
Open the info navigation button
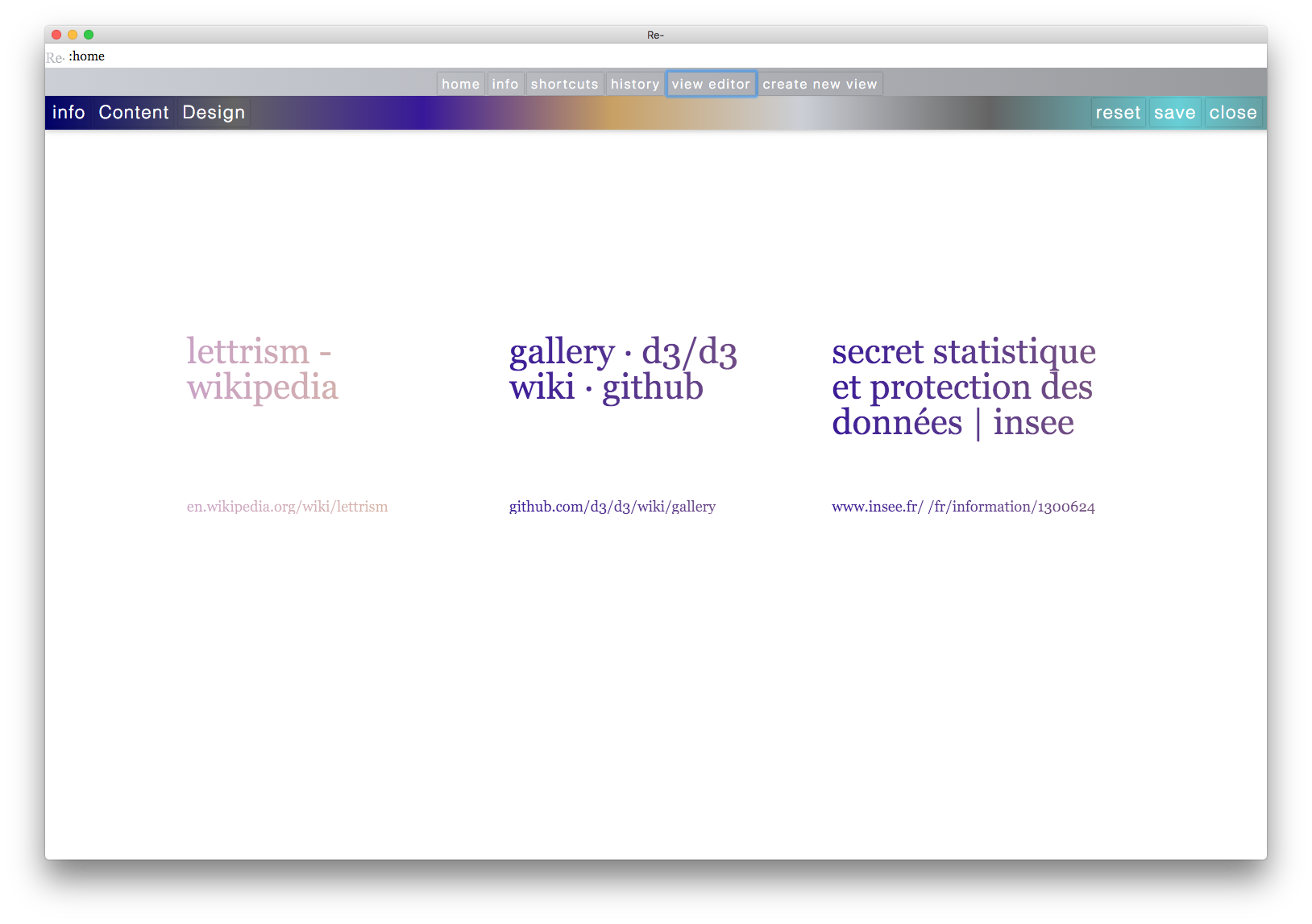pos(505,84)
